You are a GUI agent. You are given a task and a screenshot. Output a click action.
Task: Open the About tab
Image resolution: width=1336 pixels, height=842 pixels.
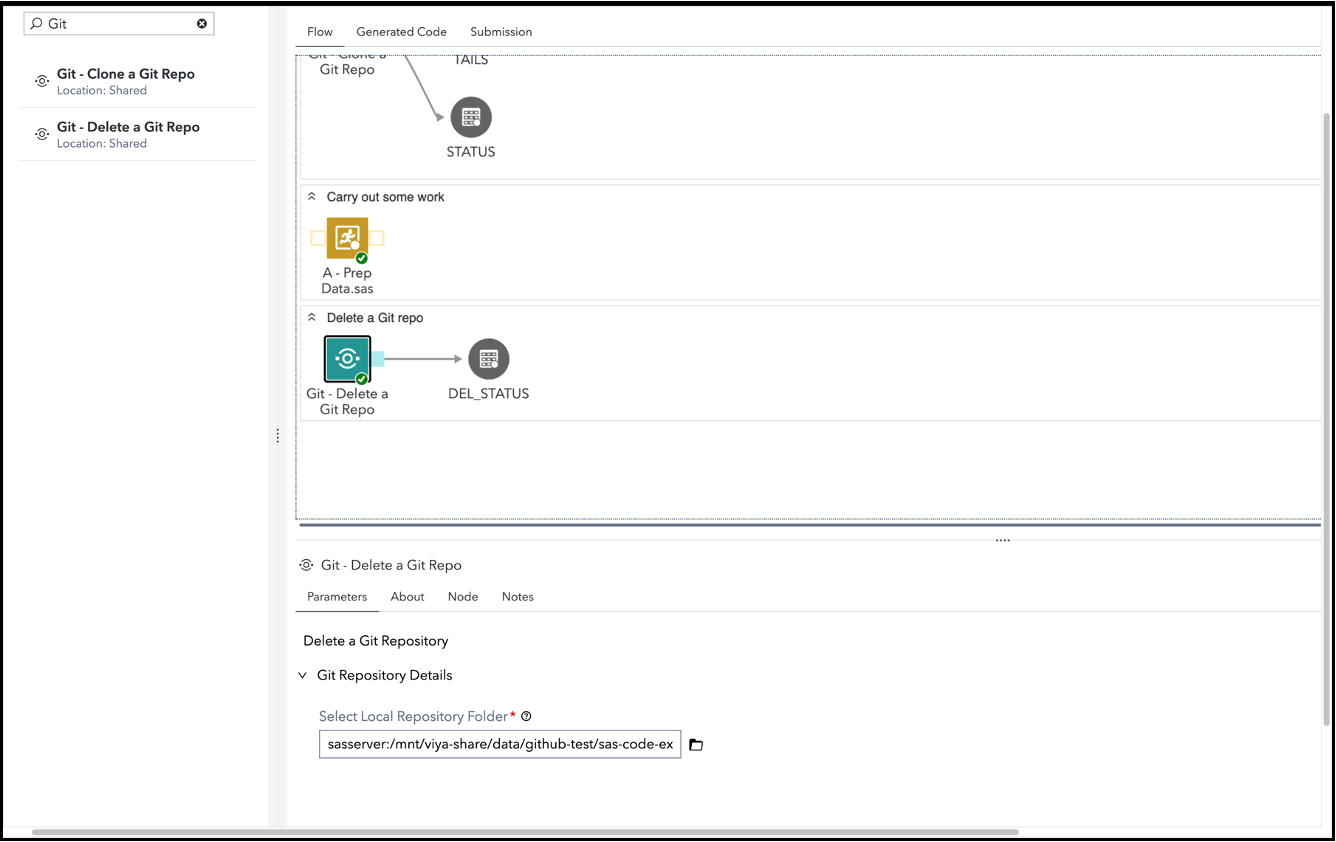pyautogui.click(x=407, y=597)
